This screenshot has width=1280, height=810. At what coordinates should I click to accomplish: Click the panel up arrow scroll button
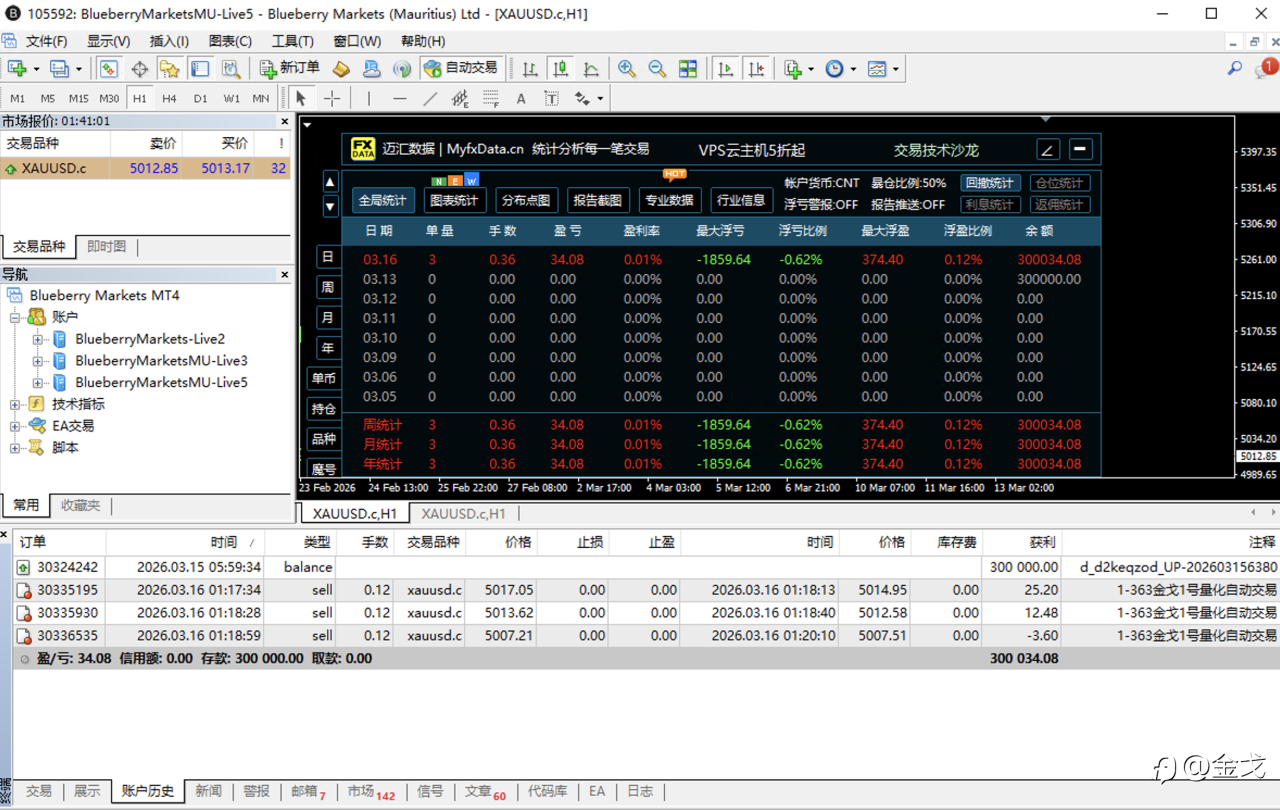coord(330,182)
